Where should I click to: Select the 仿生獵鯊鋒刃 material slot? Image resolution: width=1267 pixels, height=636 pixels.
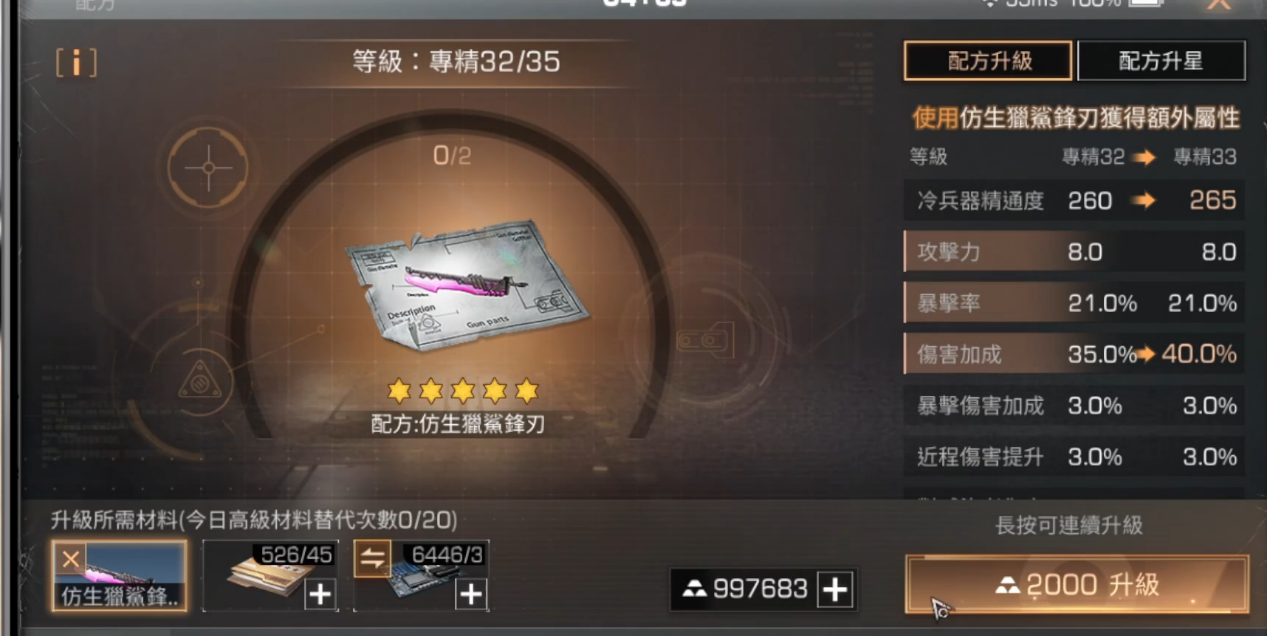pos(119,576)
